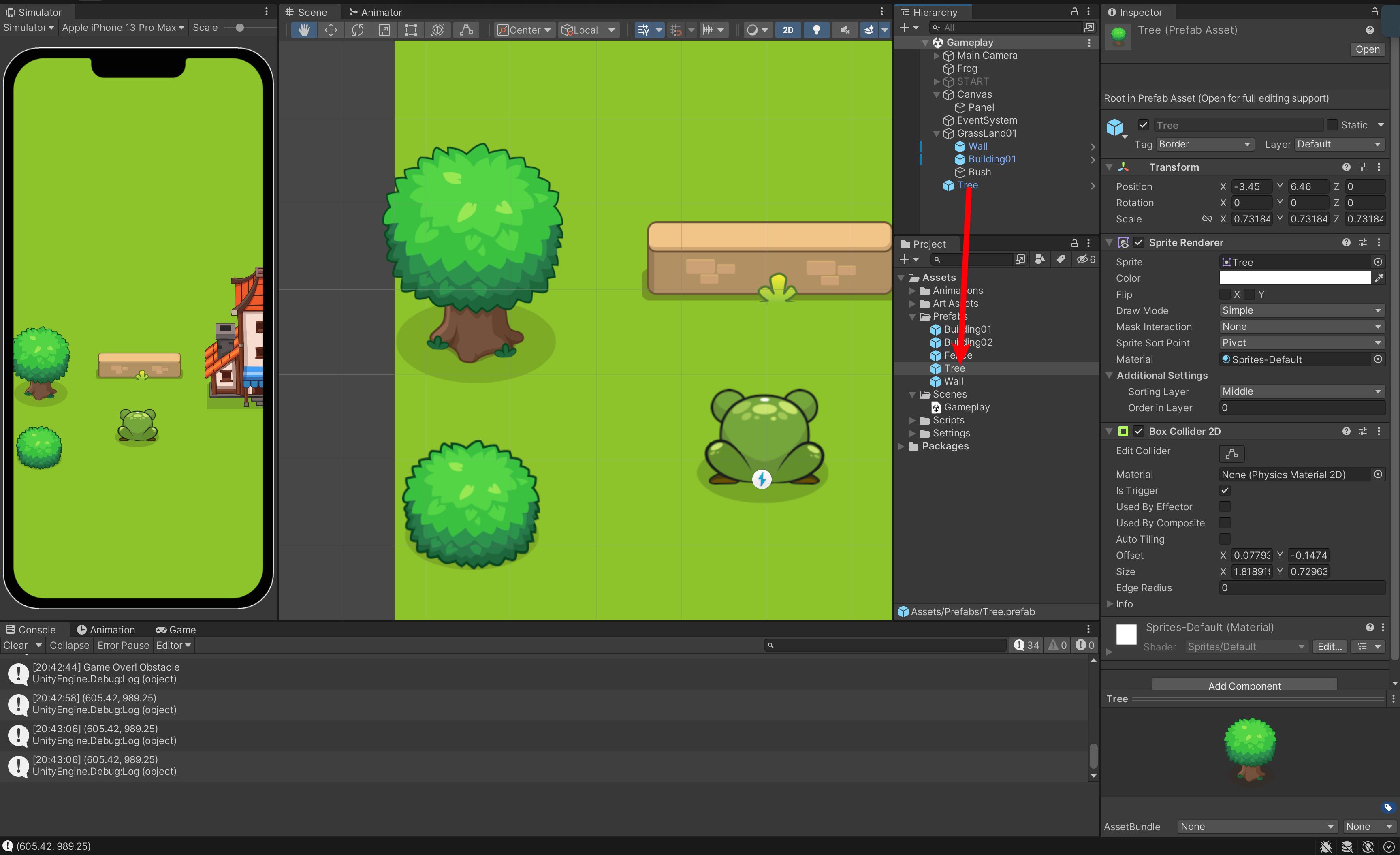1400x855 pixels.
Task: Toggle scene effects layers icon
Action: [x=869, y=30]
